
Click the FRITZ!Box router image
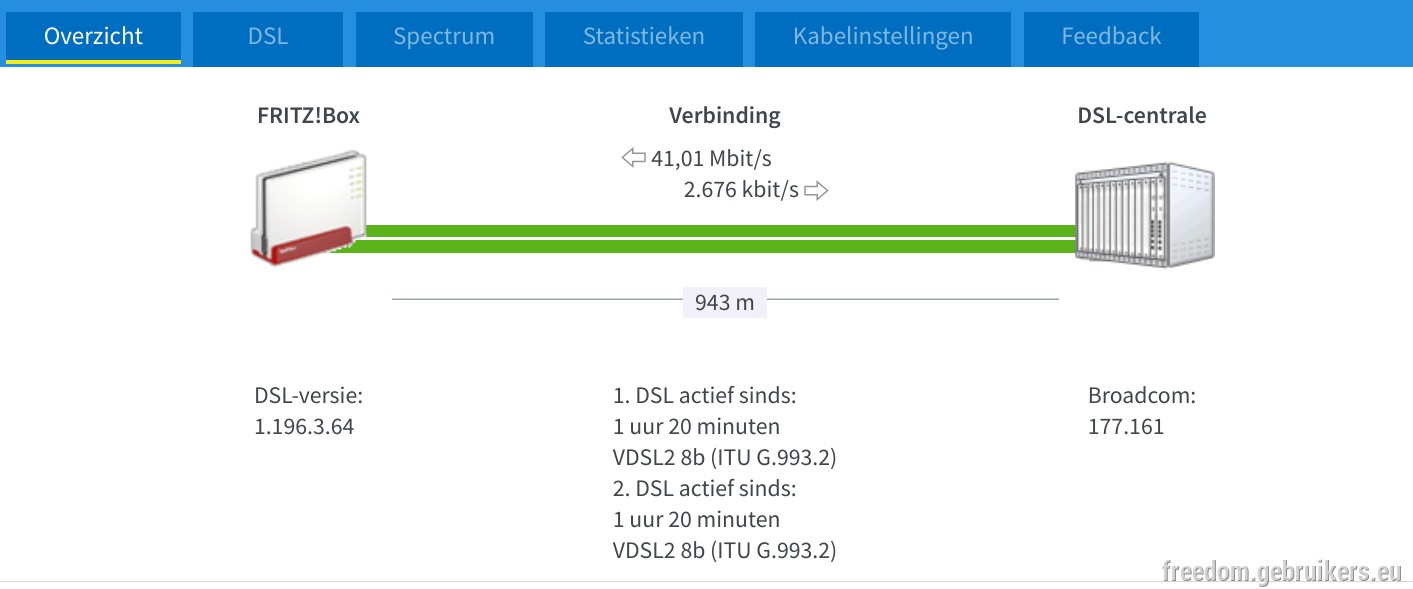click(308, 208)
